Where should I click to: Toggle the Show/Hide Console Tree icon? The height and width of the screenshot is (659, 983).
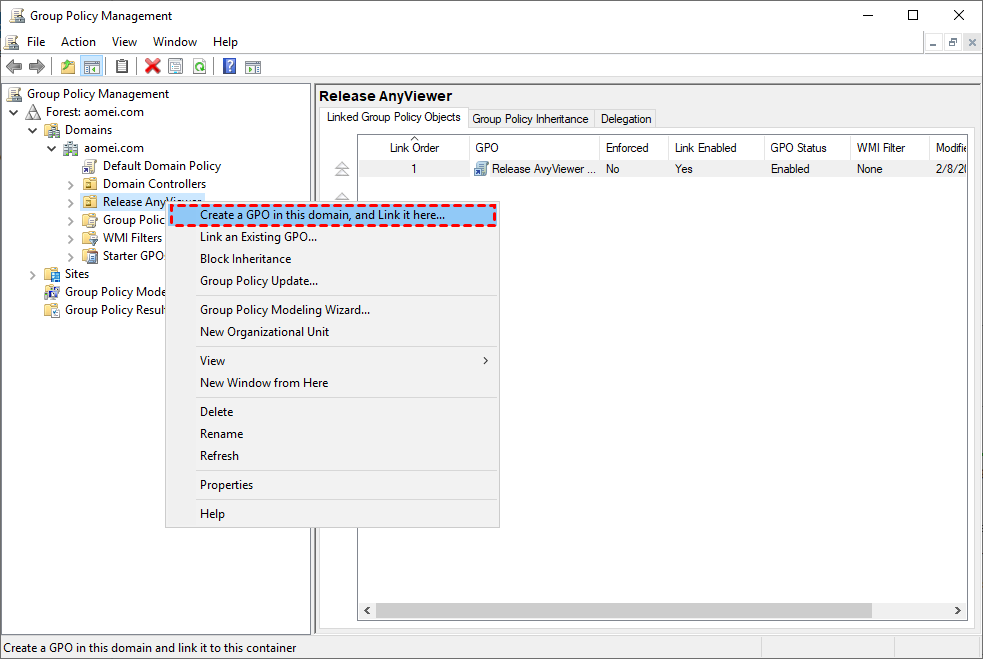click(91, 67)
